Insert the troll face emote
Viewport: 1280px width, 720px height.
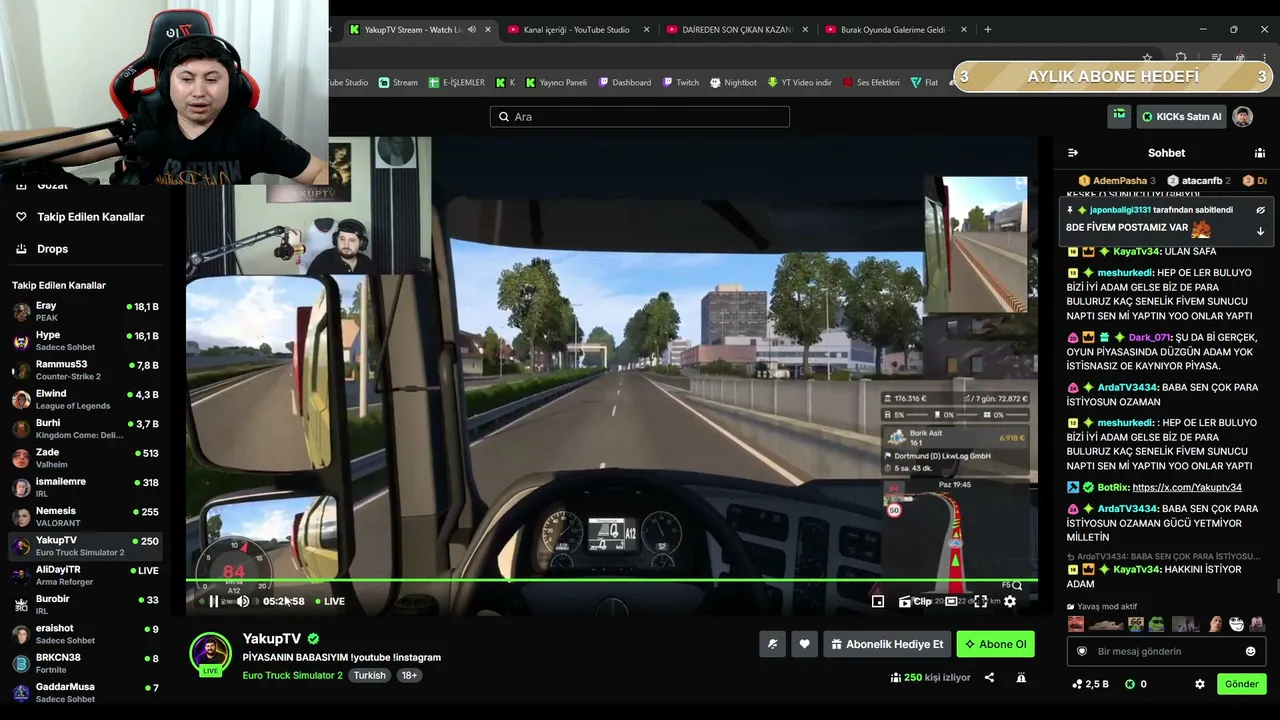pyautogui.click(x=1236, y=624)
